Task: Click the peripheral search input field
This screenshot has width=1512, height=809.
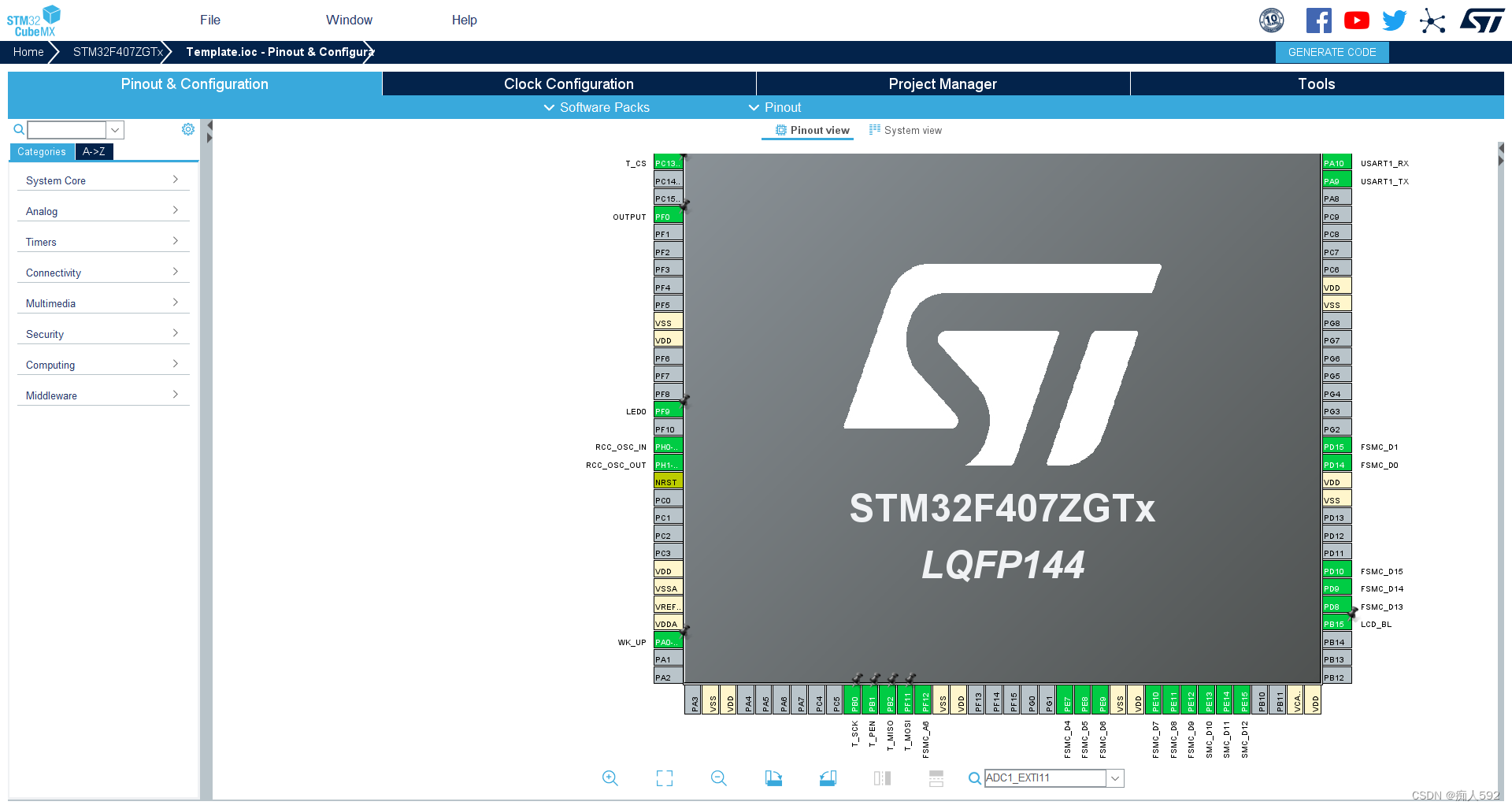Action: point(67,130)
